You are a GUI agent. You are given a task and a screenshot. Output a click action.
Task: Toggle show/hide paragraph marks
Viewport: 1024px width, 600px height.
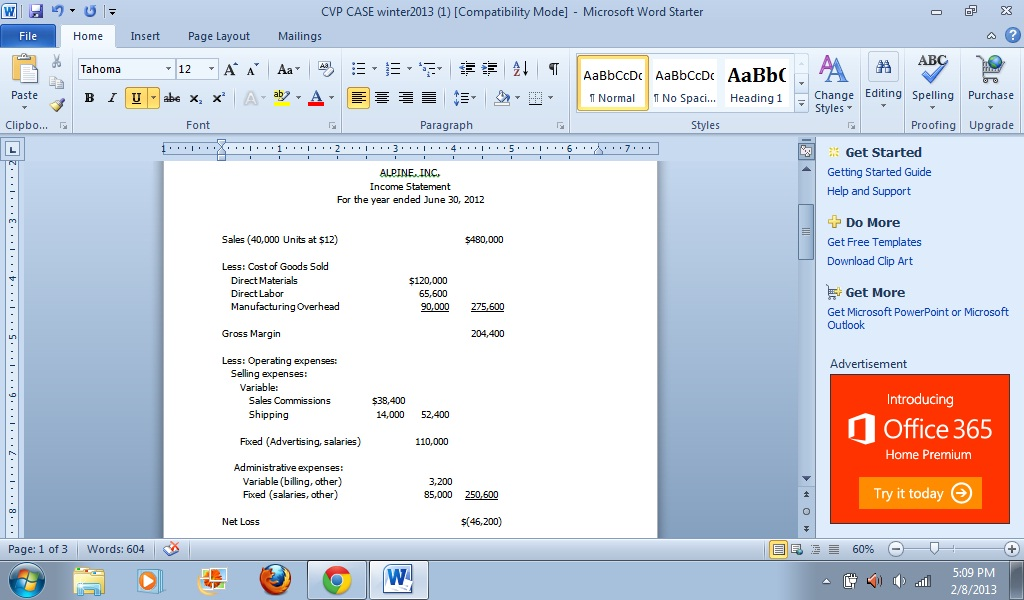(553, 69)
